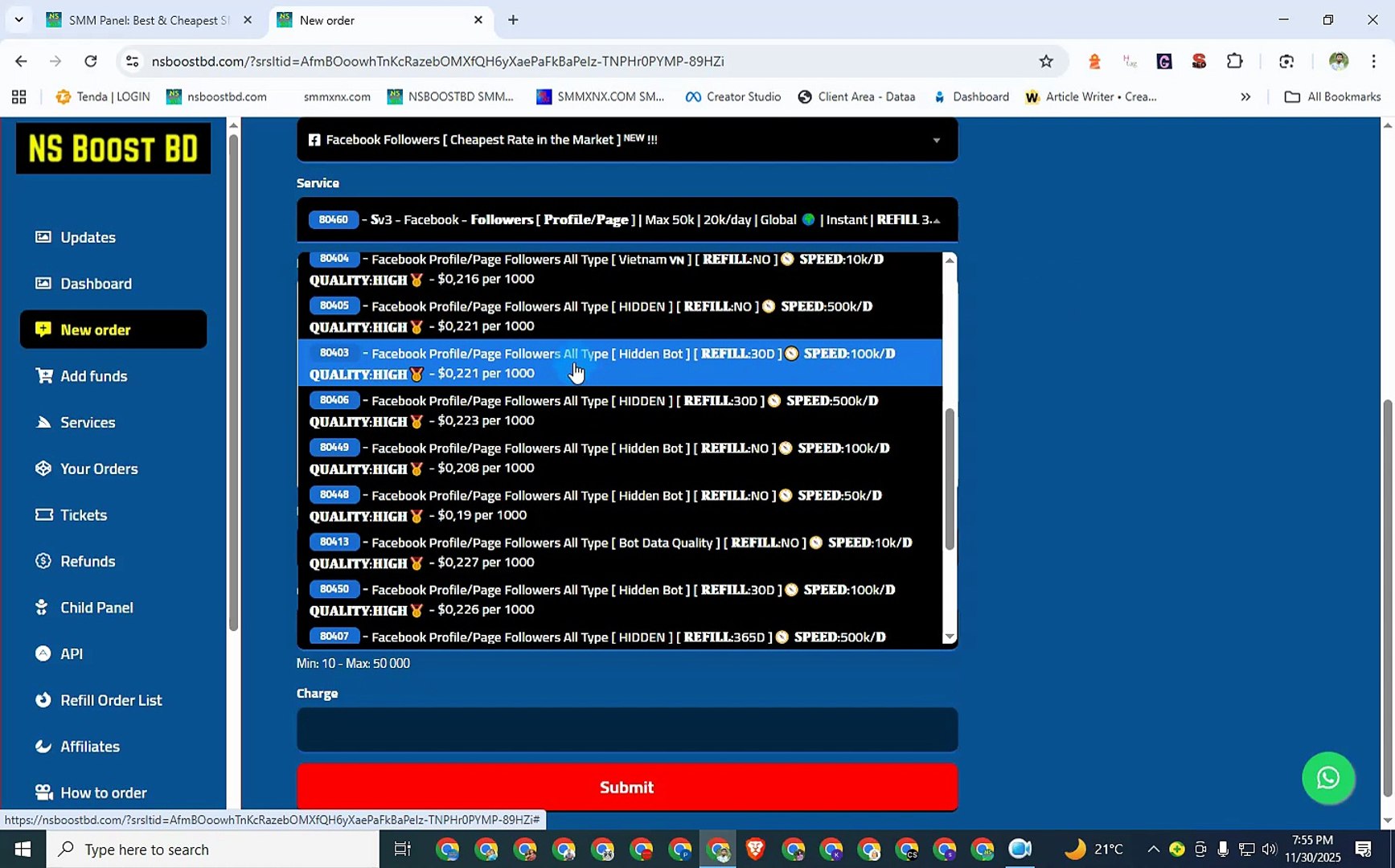Image resolution: width=1395 pixels, height=868 pixels.
Task: Open the Dashboard sidebar icon
Action: click(x=43, y=283)
